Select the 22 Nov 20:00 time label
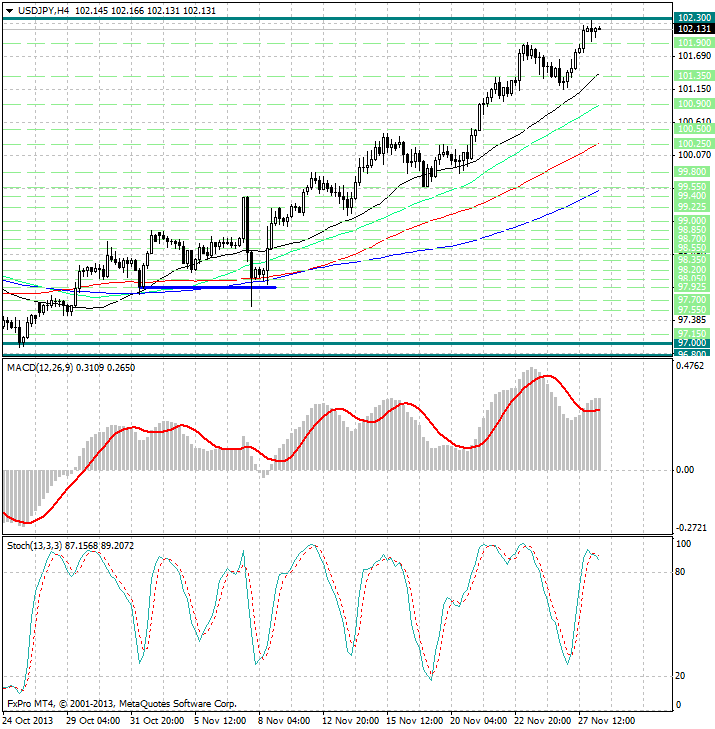This screenshot has height=729, width=715. click(543, 720)
